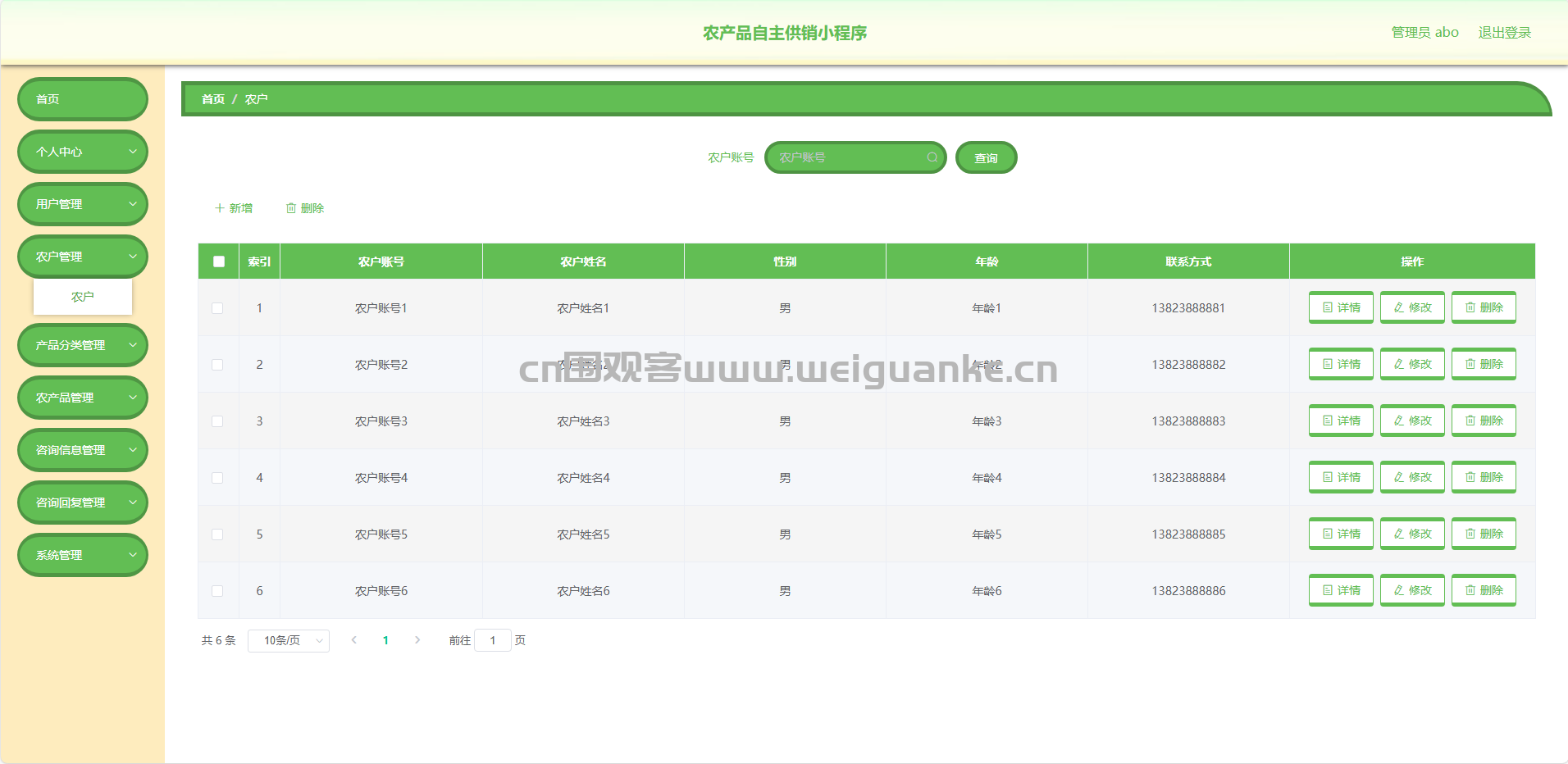Collapse the 农户管理 sidebar menu

(83, 257)
